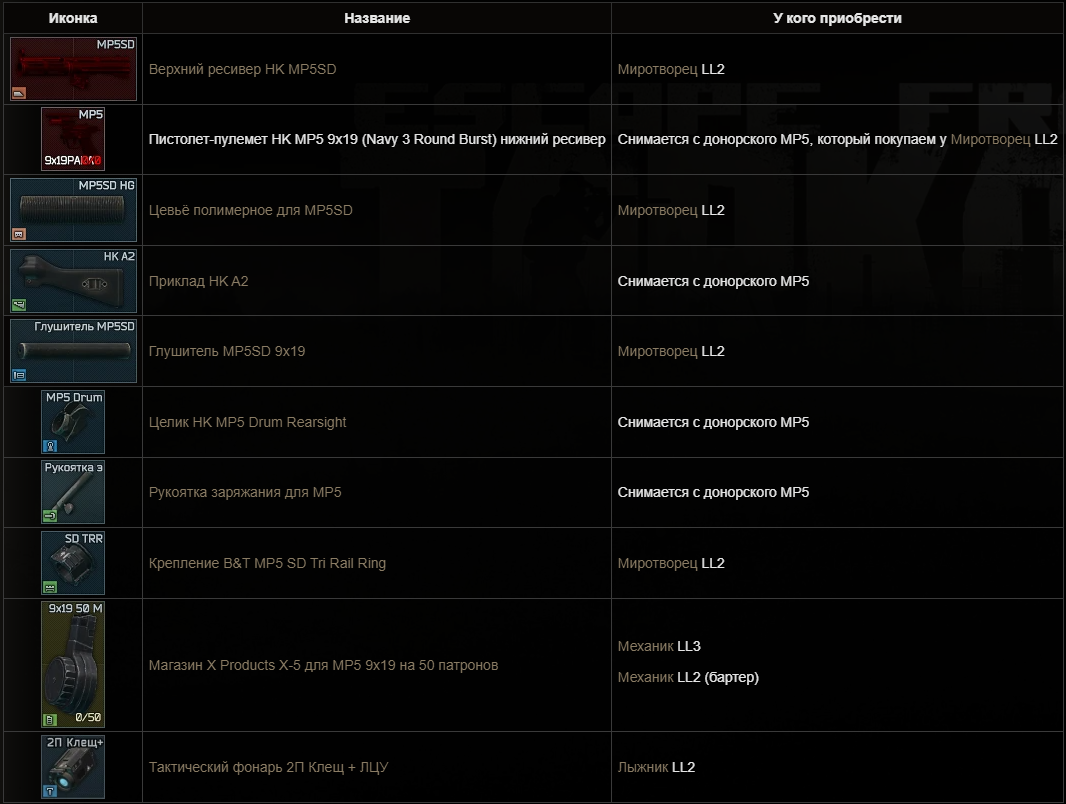Image resolution: width=1066 pixels, height=804 pixels.
Task: Open the Рукоятка заряжания для MP5 link
Action: [245, 493]
